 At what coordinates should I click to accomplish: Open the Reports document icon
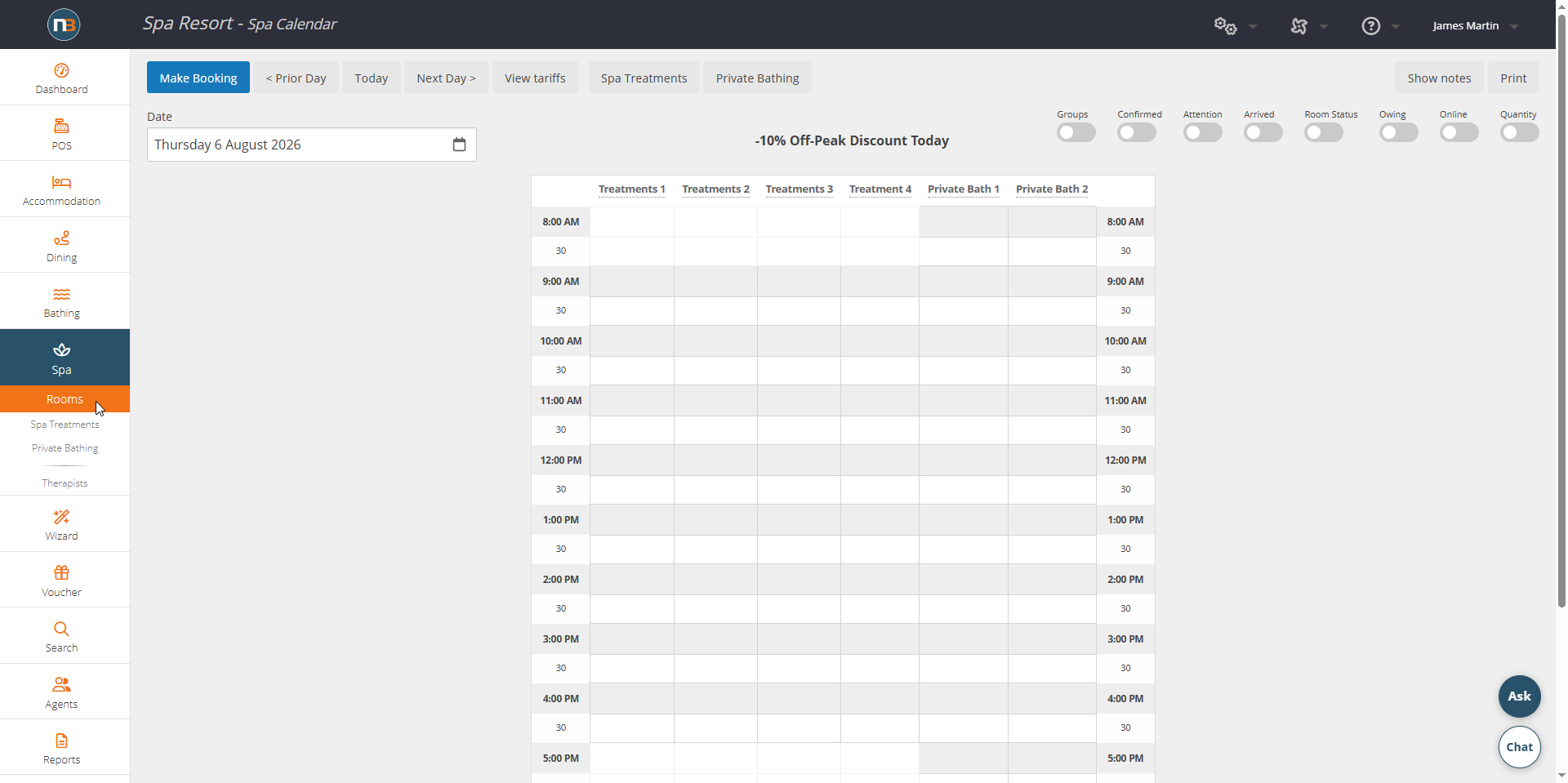point(61,741)
